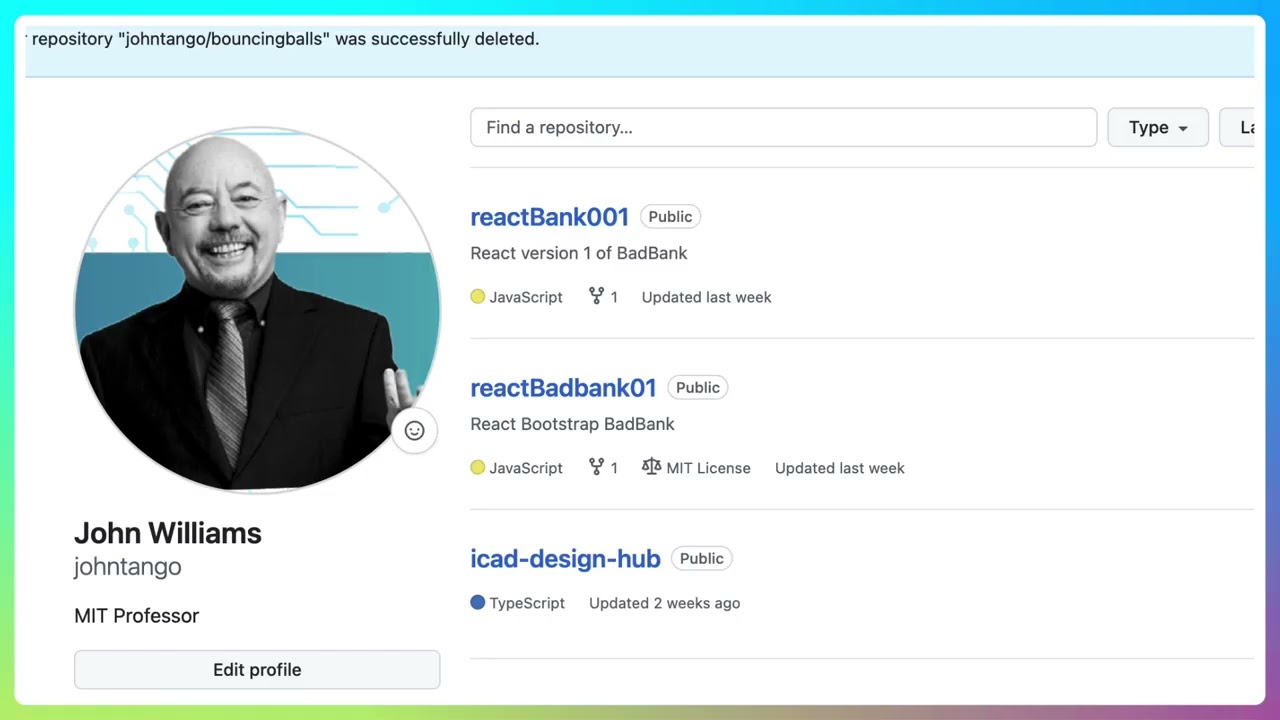Click 'React Bootstrap BadBank' description
The image size is (1280, 720).
click(572, 424)
